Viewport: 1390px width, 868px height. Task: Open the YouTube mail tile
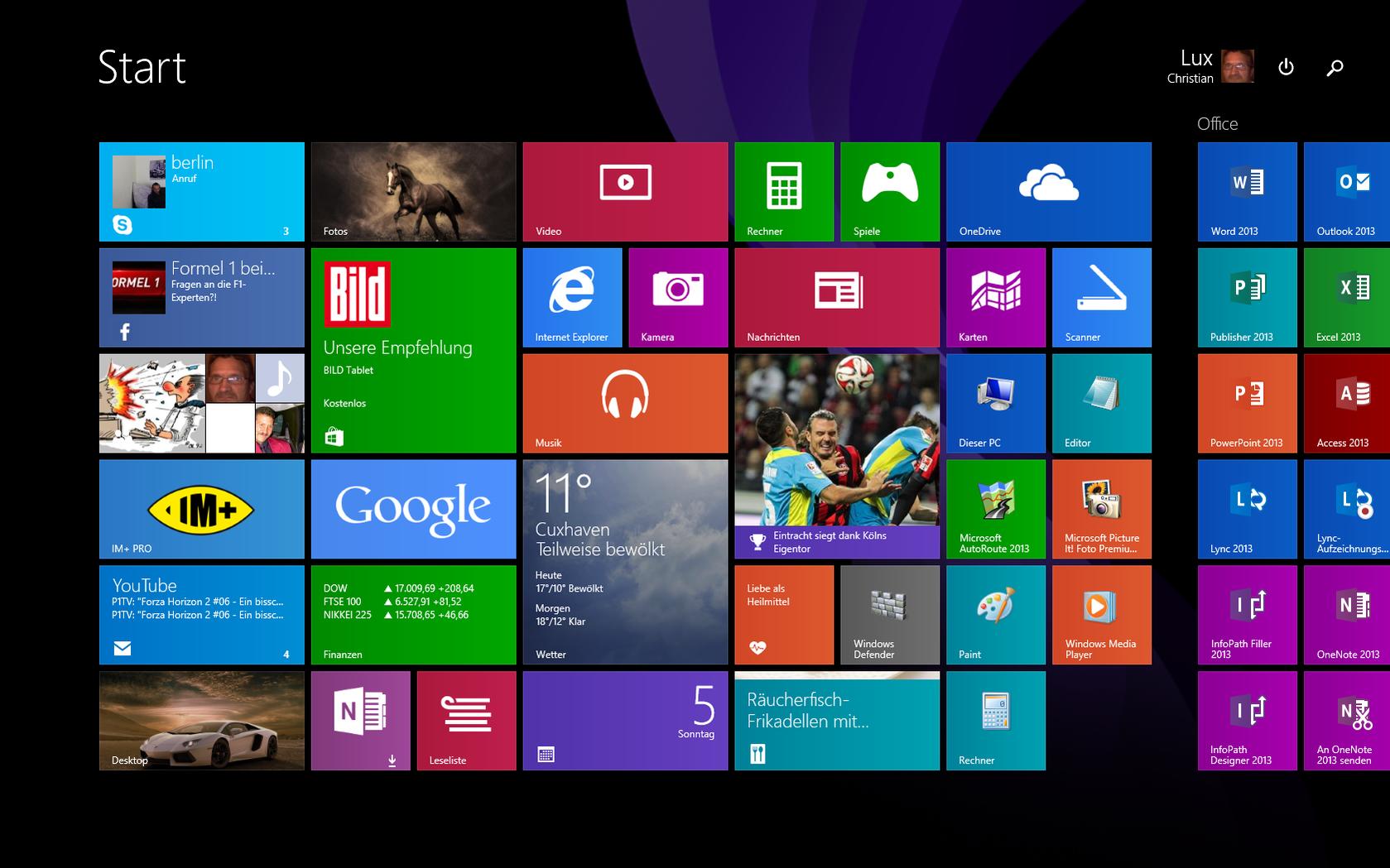click(202, 616)
